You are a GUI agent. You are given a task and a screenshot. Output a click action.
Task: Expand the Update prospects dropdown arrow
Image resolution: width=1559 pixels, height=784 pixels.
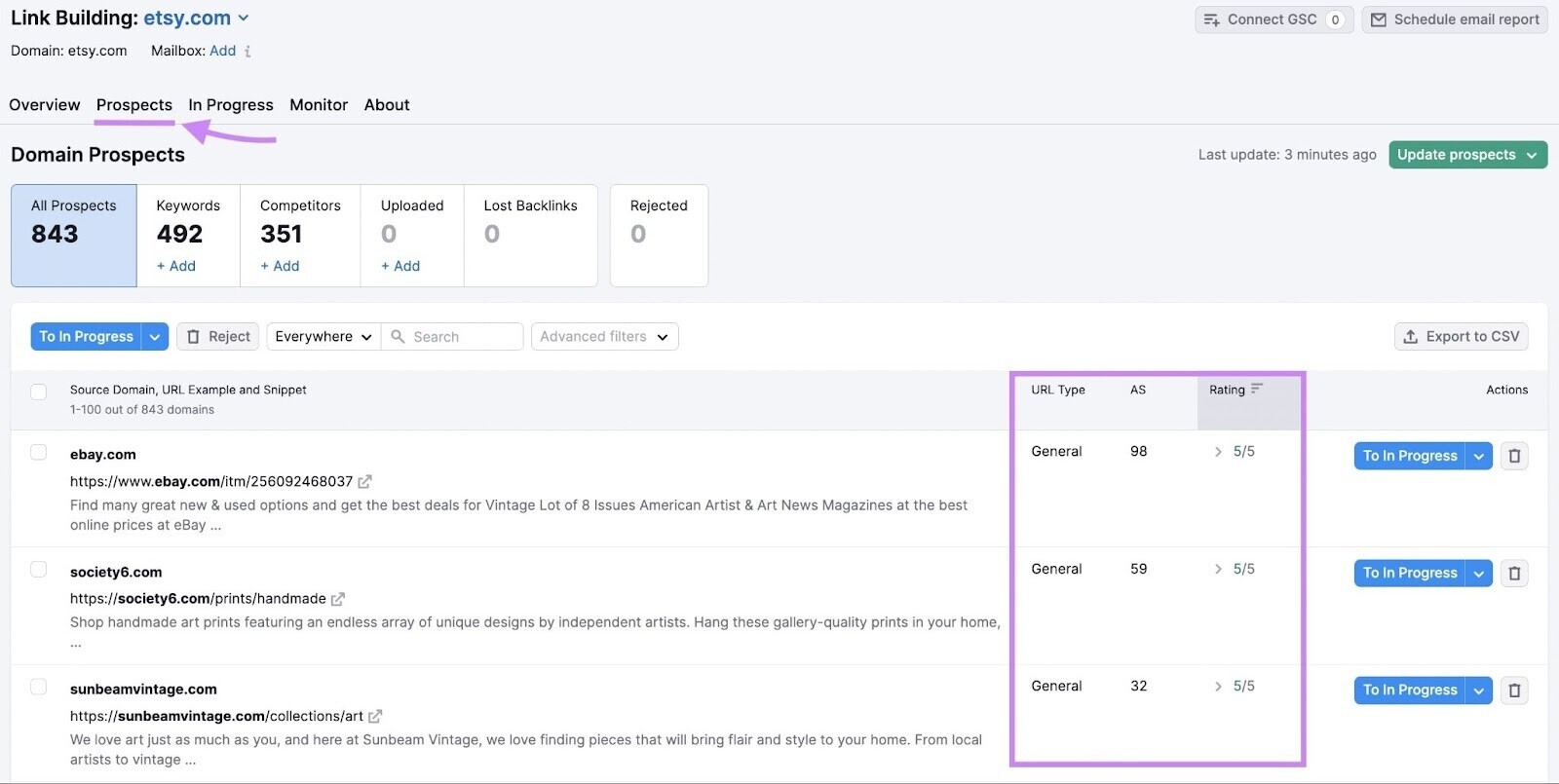[x=1532, y=155]
